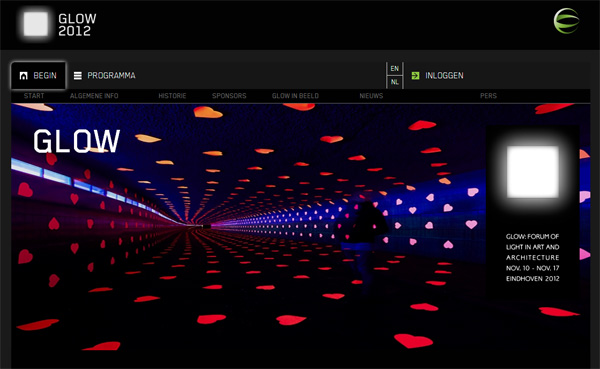
Task: Open GLOW IN BEELD section
Action: pyautogui.click(x=295, y=96)
